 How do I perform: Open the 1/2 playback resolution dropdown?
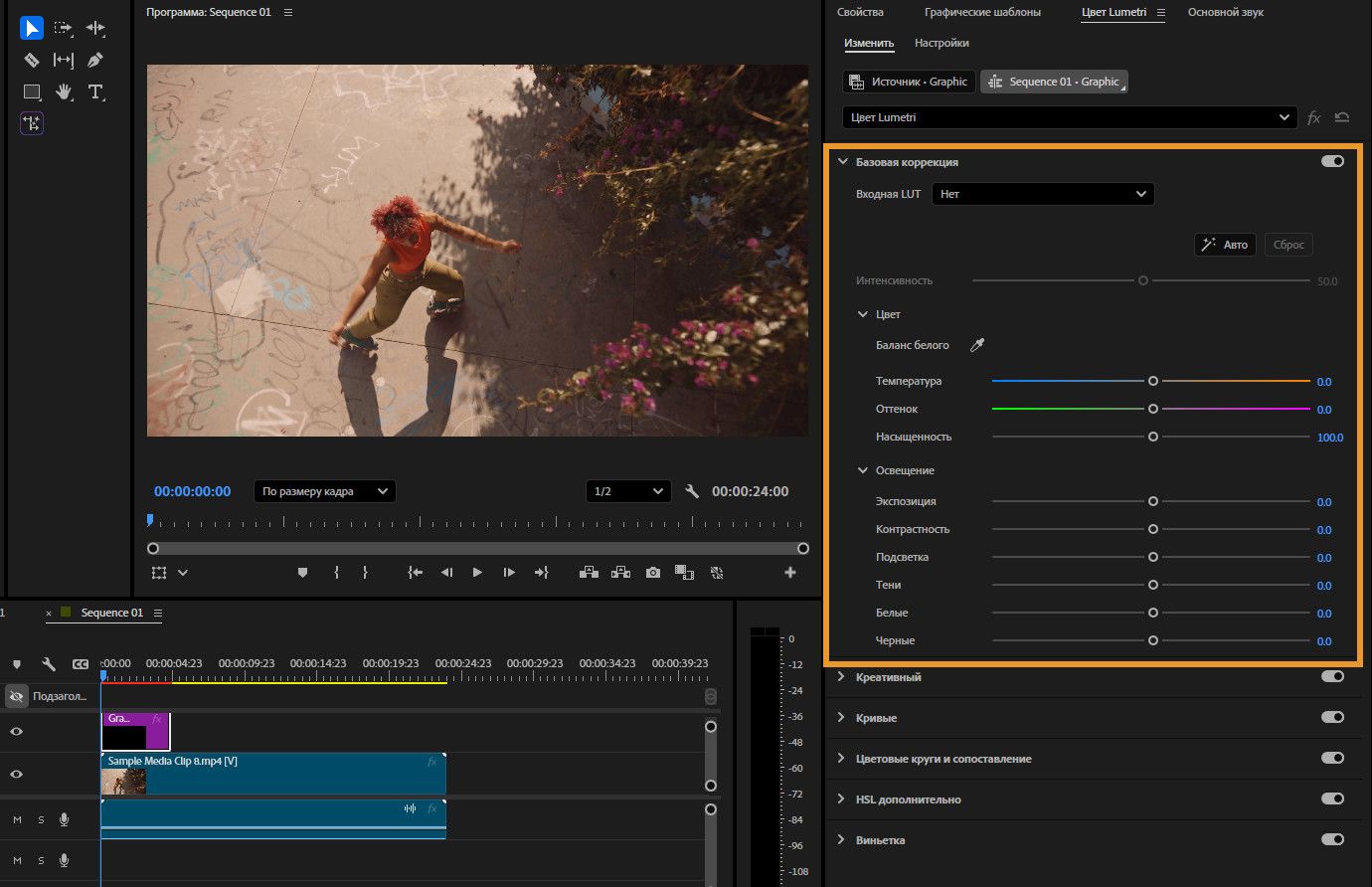click(x=628, y=491)
